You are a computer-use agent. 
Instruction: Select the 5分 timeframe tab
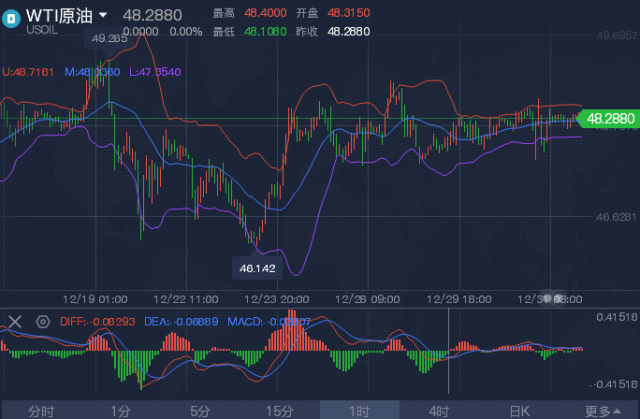tap(200, 411)
